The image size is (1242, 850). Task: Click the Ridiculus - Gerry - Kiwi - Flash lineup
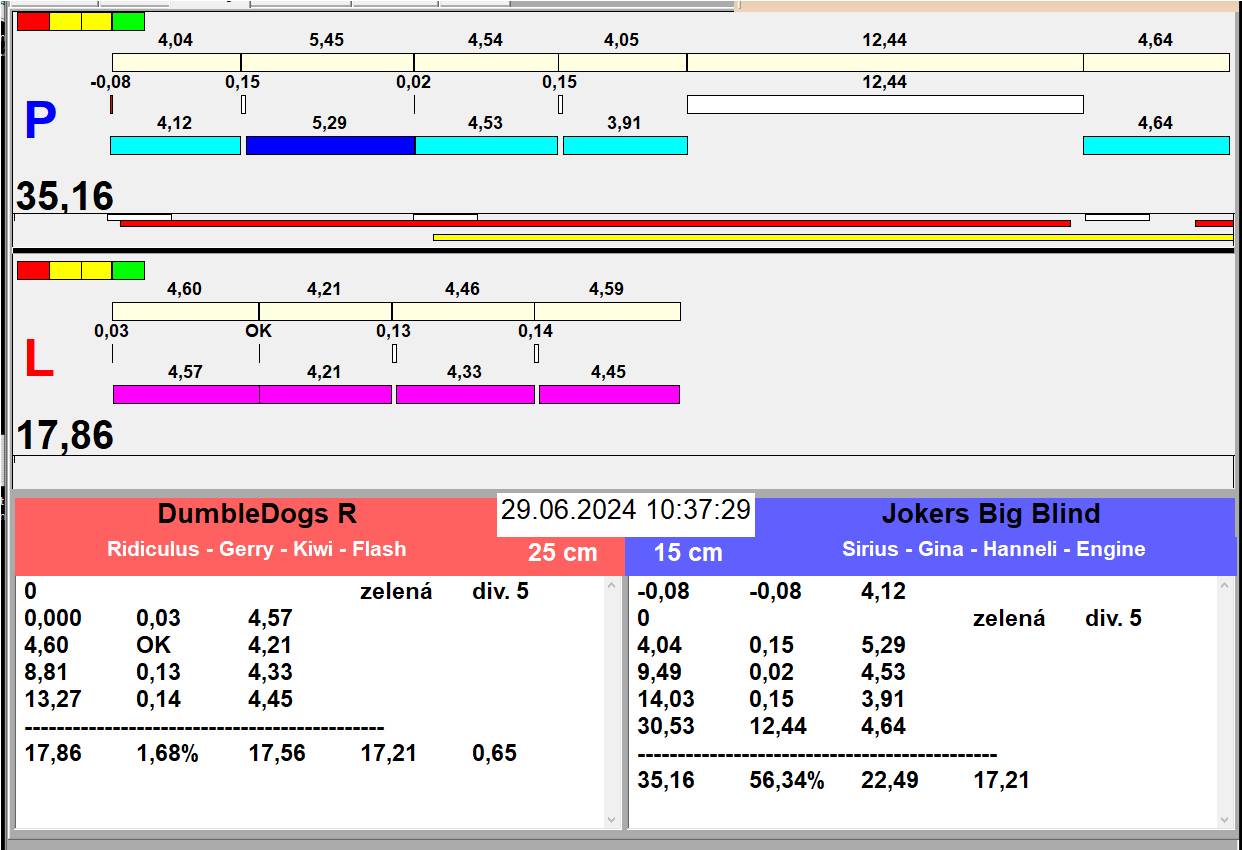click(x=256, y=549)
